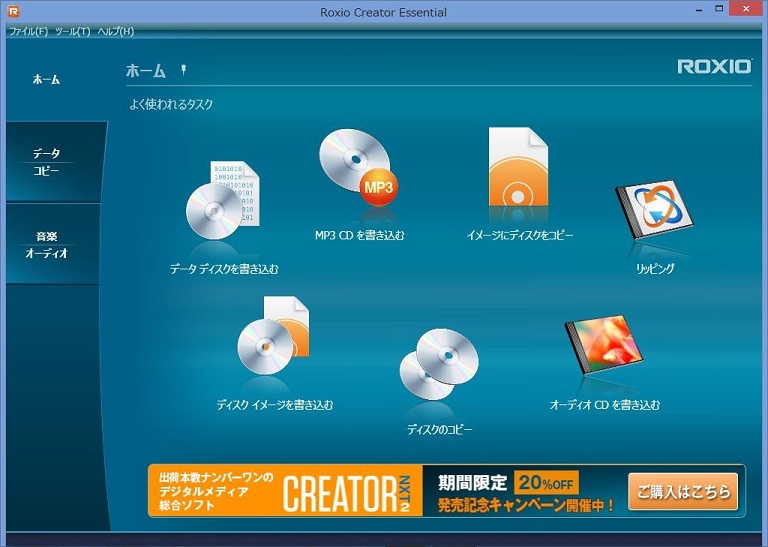Click the ディスク イメージを書き込む label
768x547 pixels.
pyautogui.click(x=275, y=405)
